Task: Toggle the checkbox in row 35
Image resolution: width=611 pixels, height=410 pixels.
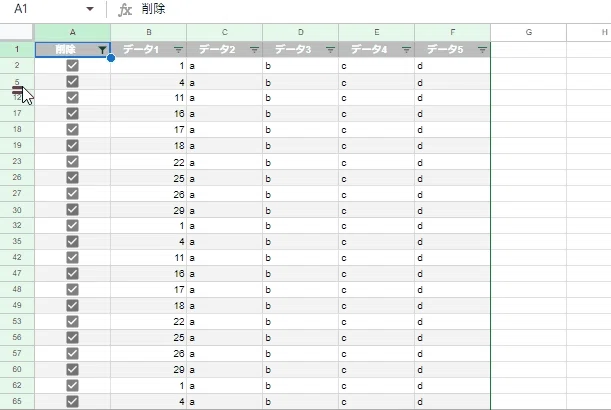Action: click(x=72, y=241)
